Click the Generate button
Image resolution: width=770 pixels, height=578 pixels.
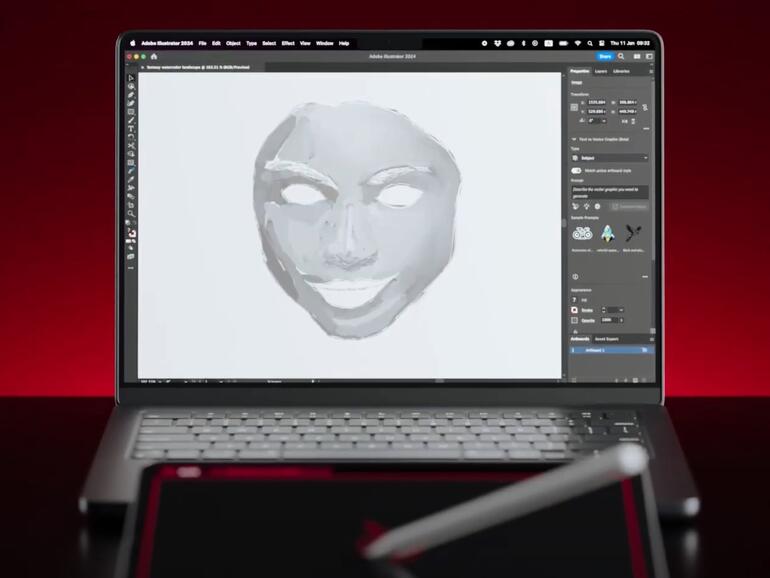(629, 207)
